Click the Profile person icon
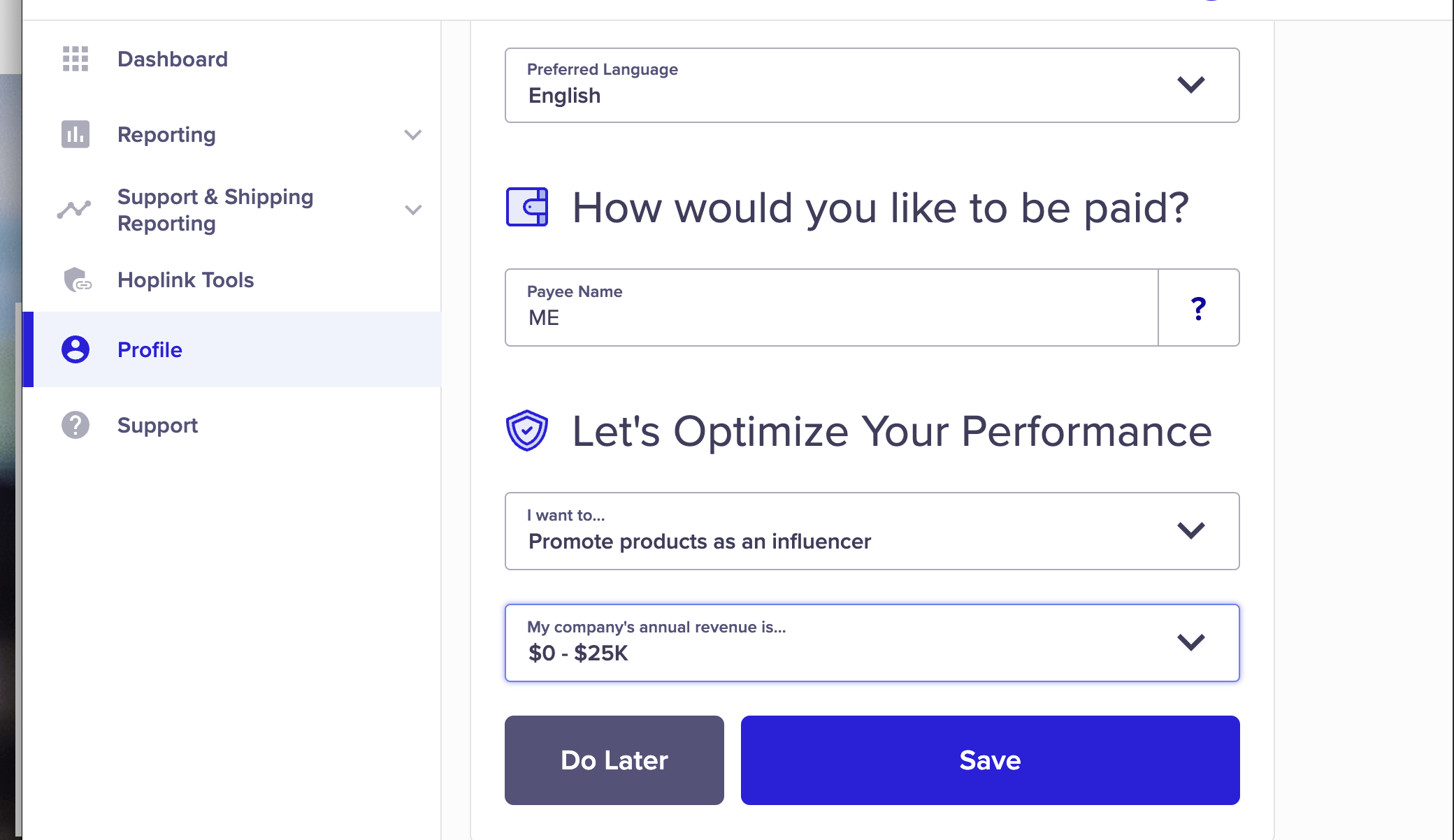 [x=75, y=349]
